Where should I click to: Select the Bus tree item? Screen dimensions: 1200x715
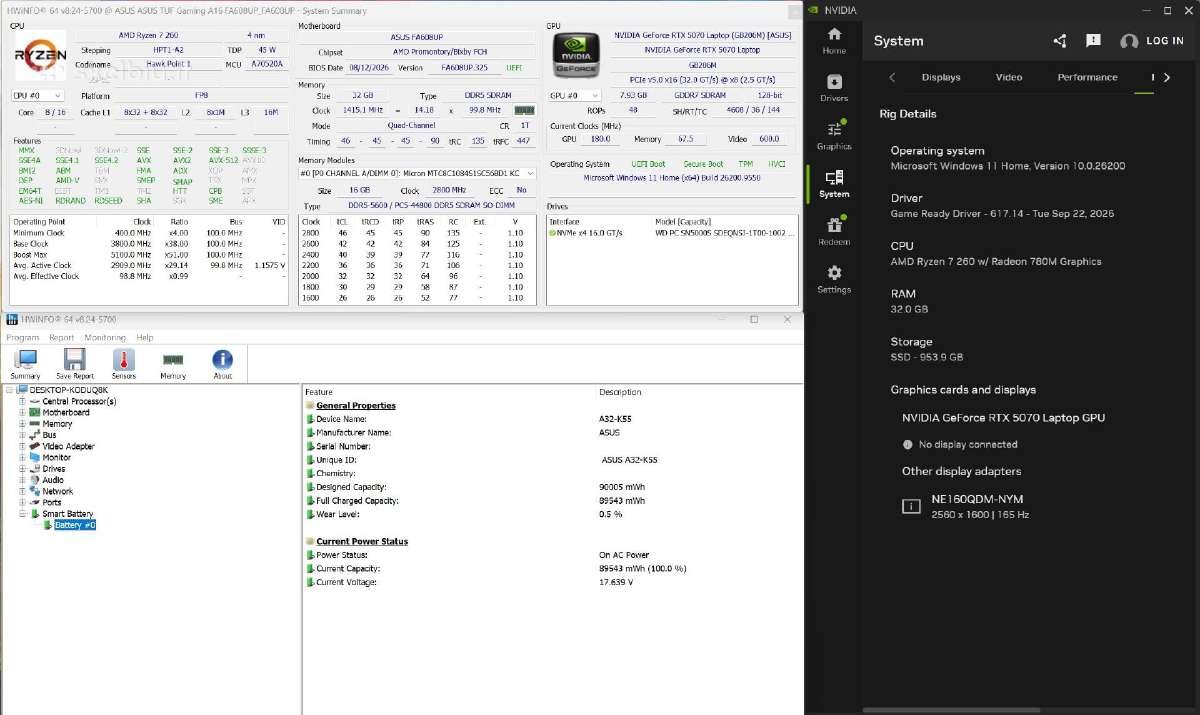[x=49, y=435]
